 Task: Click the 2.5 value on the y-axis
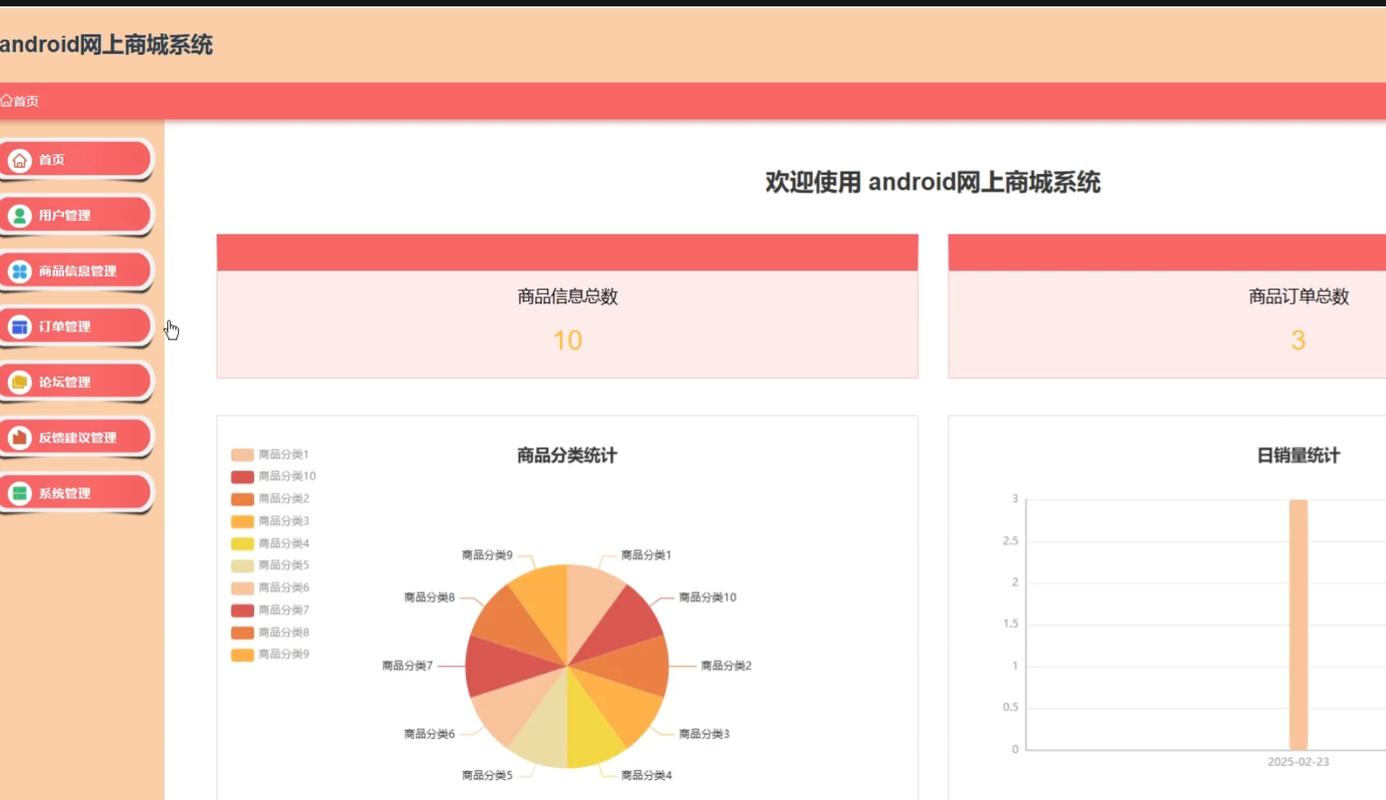[x=1009, y=541]
